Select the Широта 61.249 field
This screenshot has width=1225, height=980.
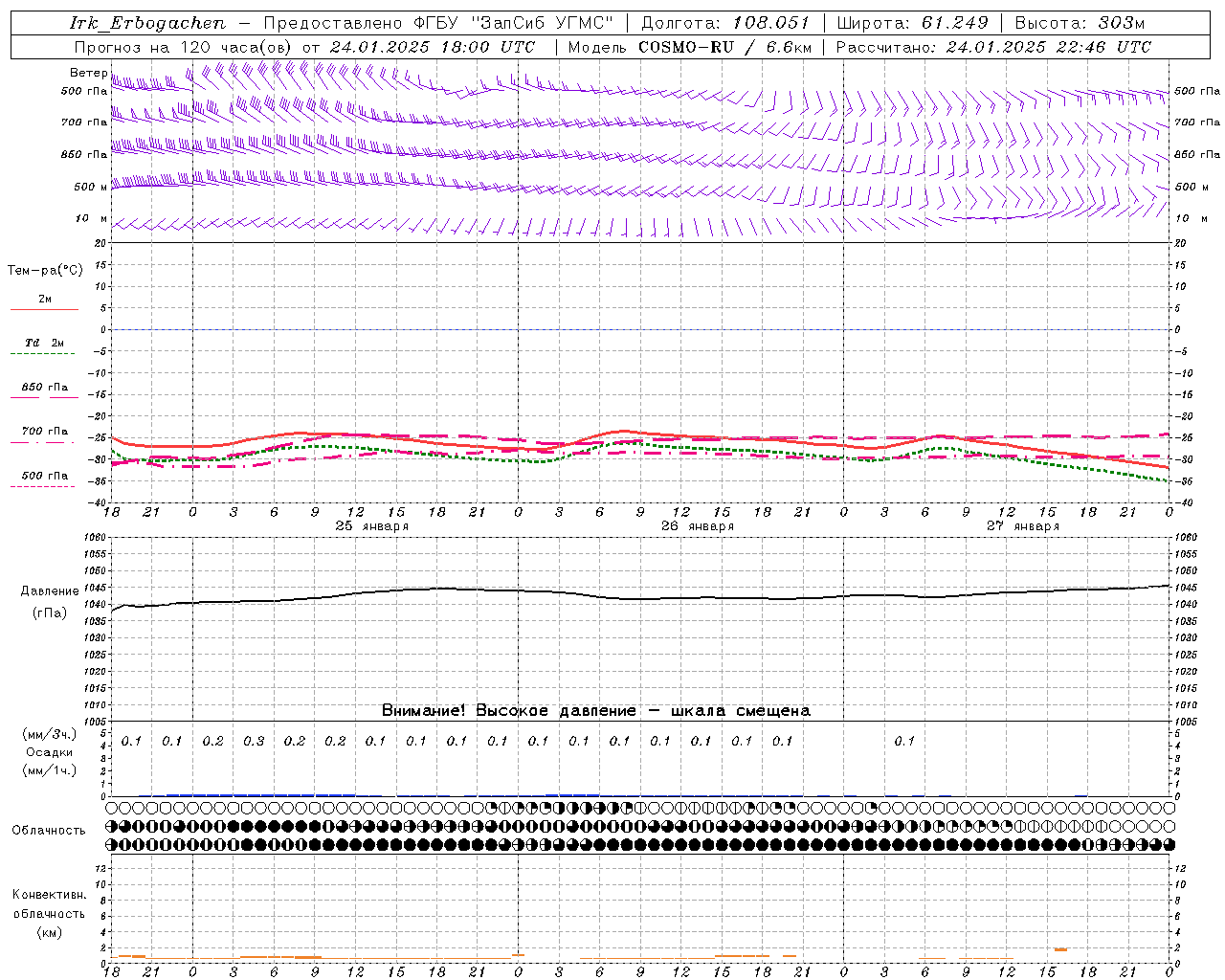tap(912, 23)
